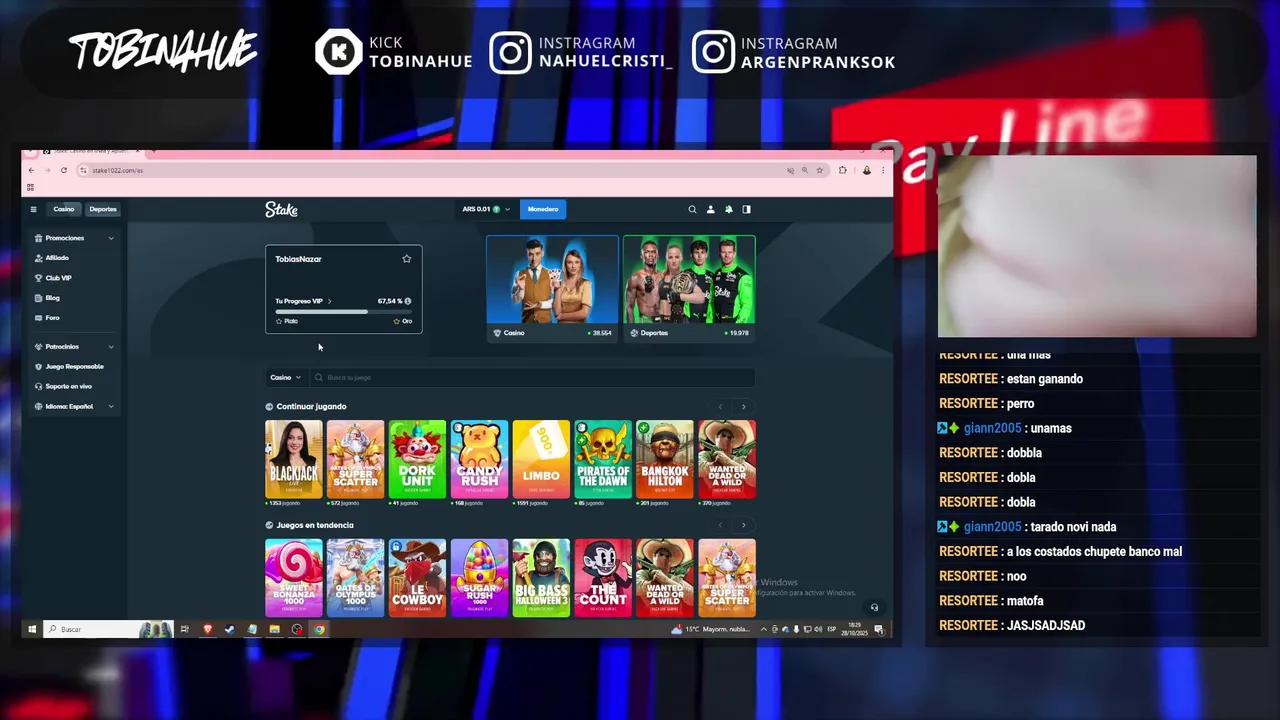Open the Windows Start button
This screenshot has height=720, width=1280.
click(x=32, y=629)
